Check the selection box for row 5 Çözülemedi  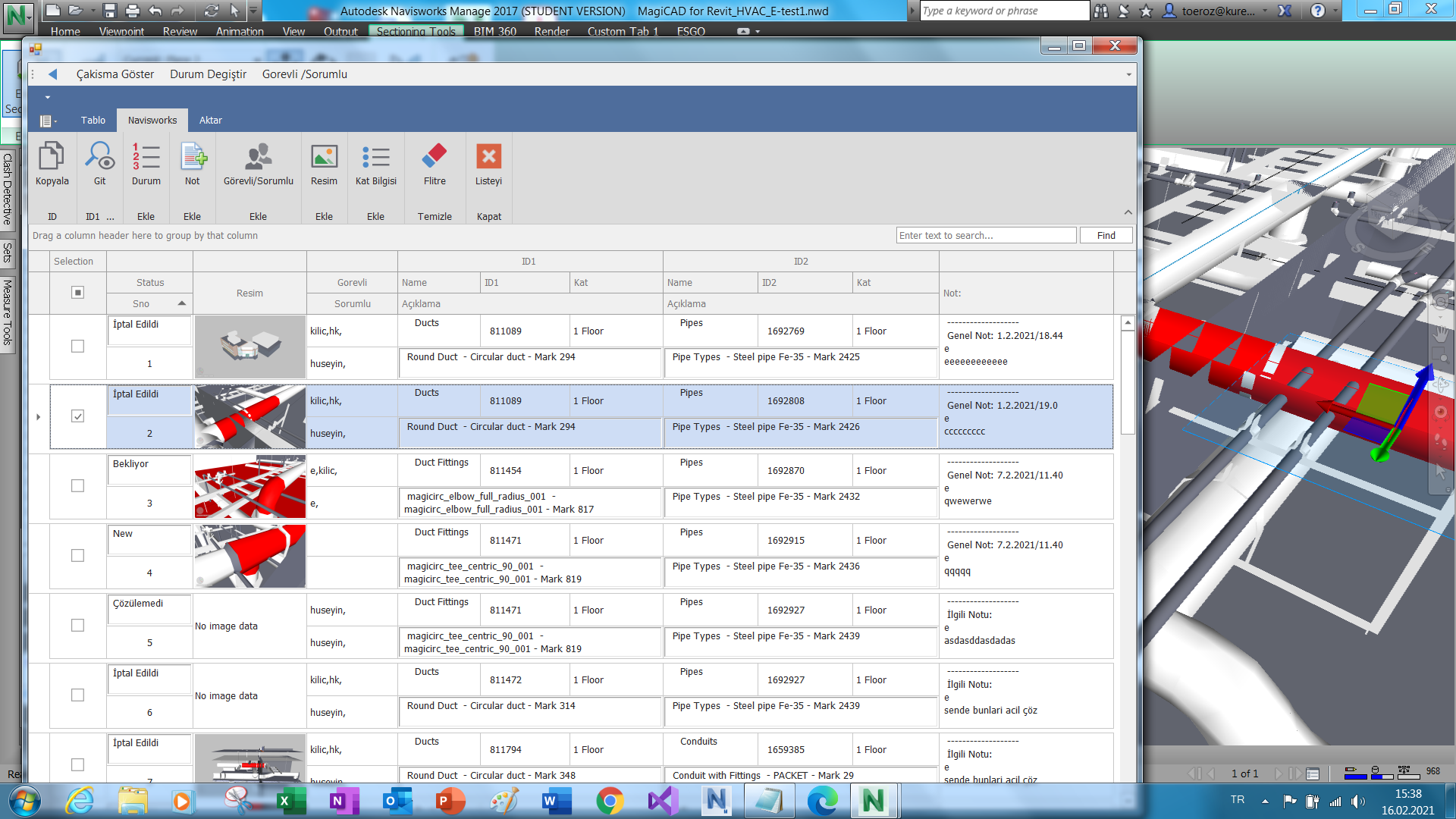click(77, 625)
